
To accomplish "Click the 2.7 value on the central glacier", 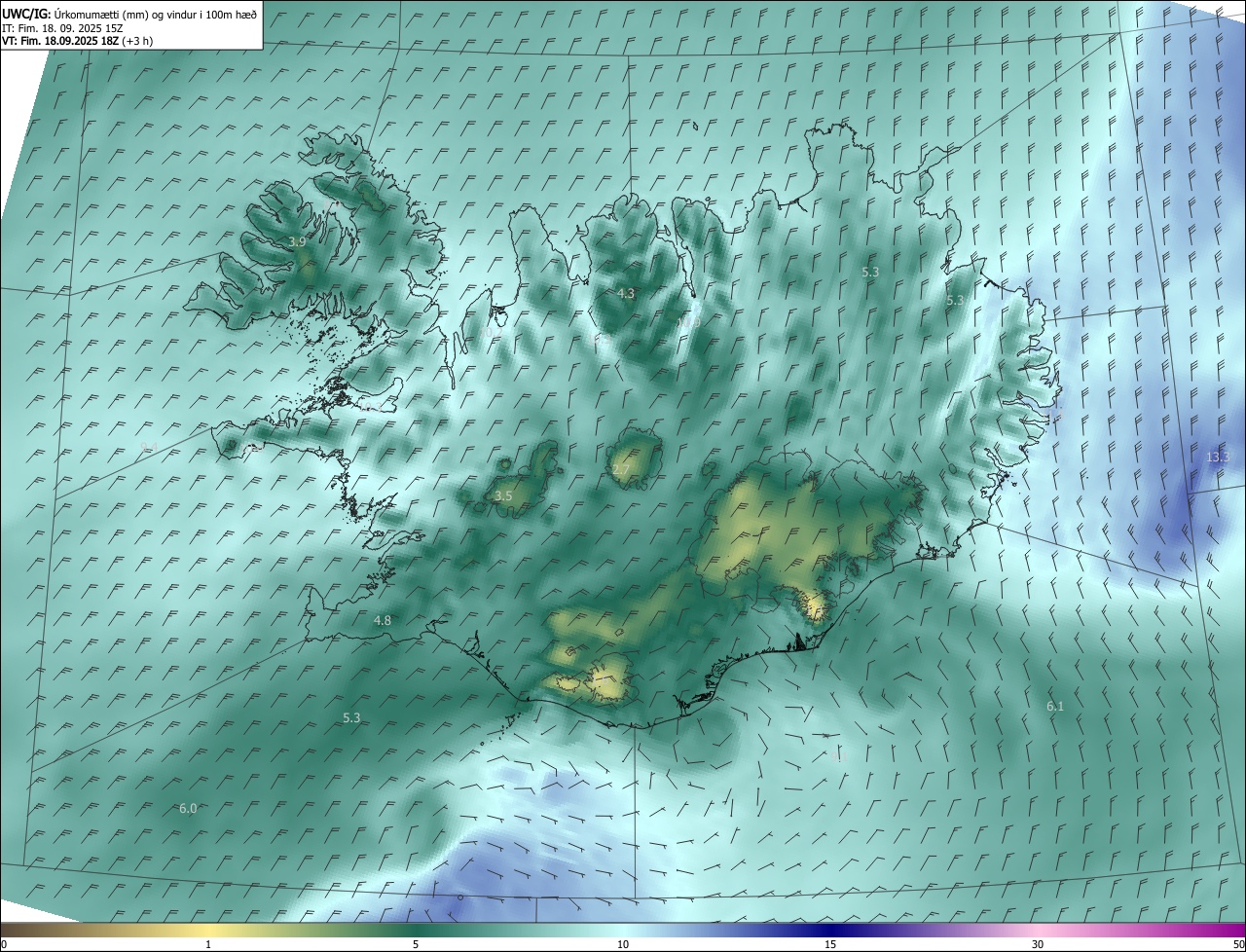I will [x=620, y=470].
